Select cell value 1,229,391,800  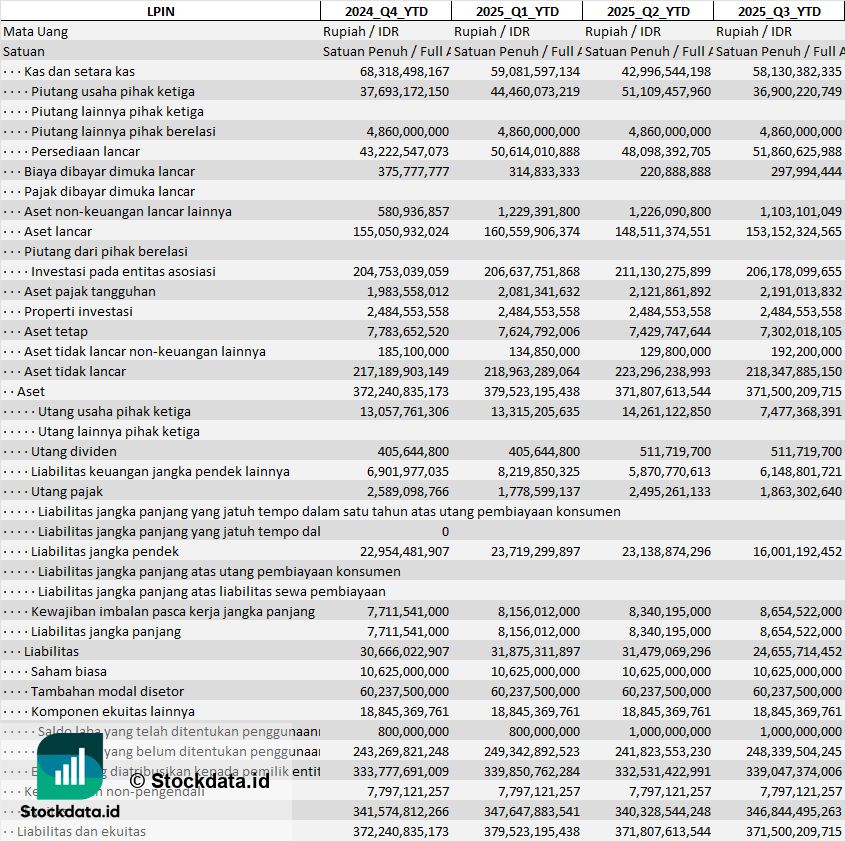[538, 211]
